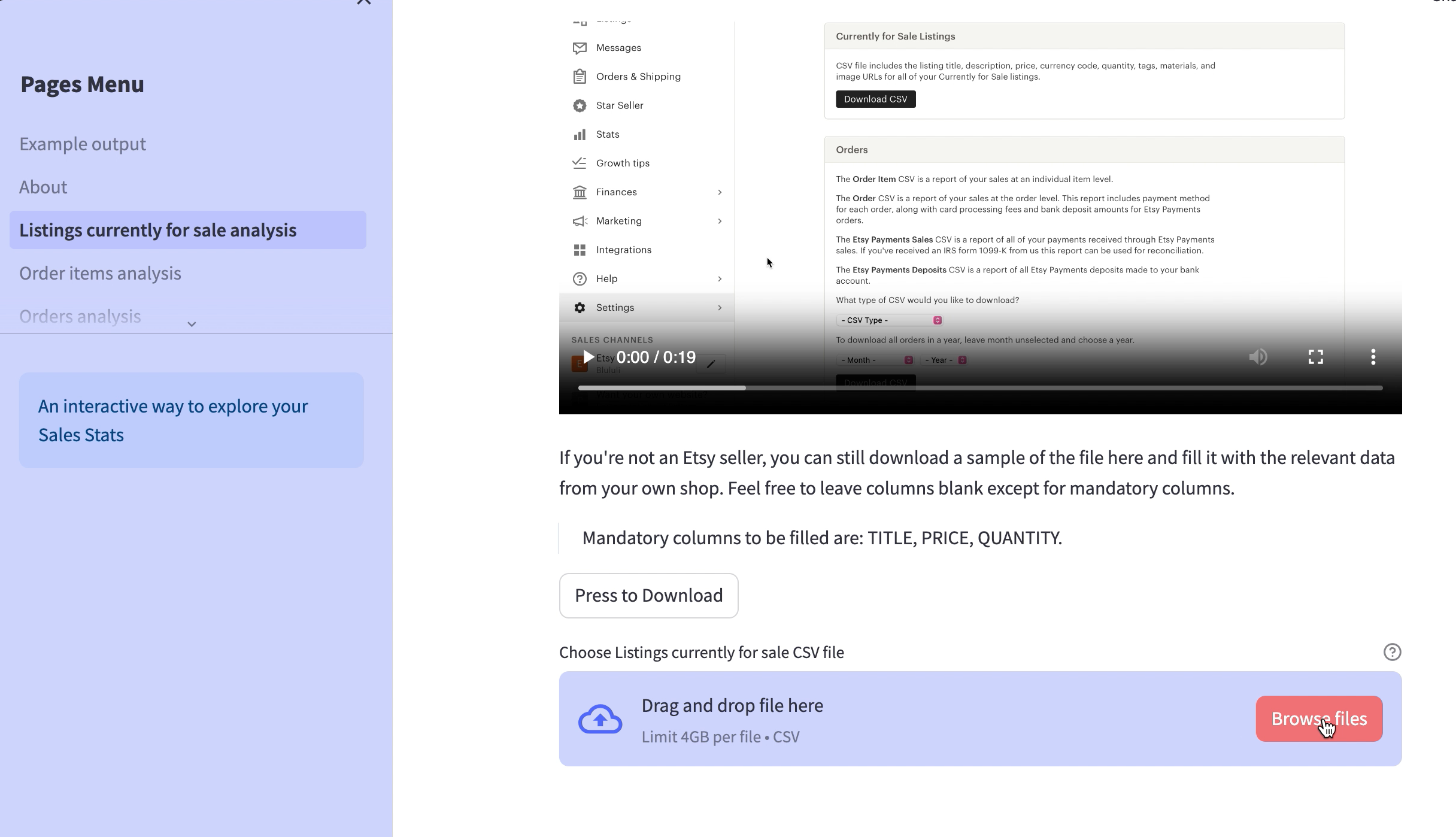Expand the Marketing submenu arrow
This screenshot has height=837, width=1456.
pyautogui.click(x=720, y=221)
